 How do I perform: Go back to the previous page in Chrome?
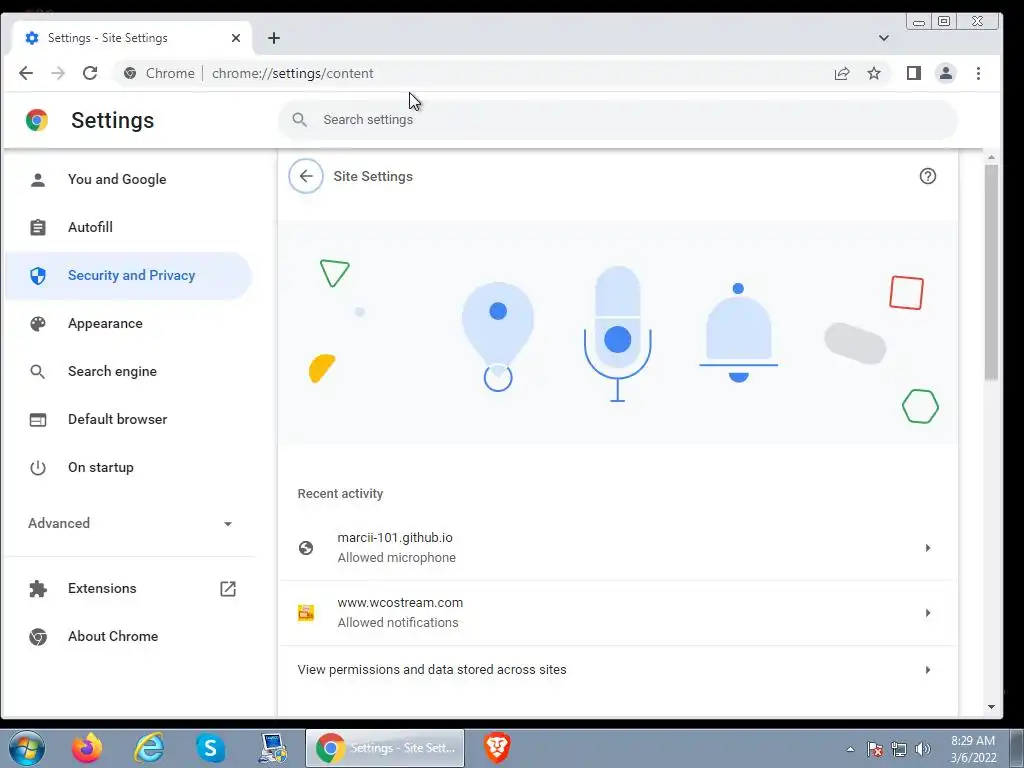(26, 73)
